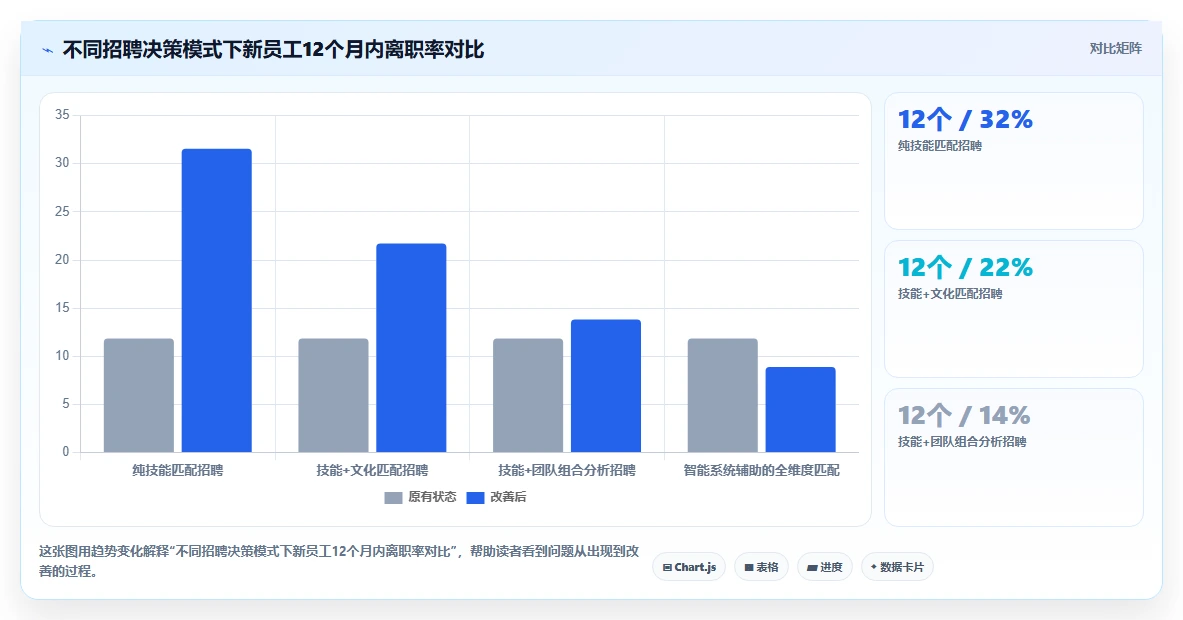Image resolution: width=1183 pixels, height=620 pixels.
Task: Toggle the 改善后 legend item
Action: pyautogui.click(x=496, y=497)
